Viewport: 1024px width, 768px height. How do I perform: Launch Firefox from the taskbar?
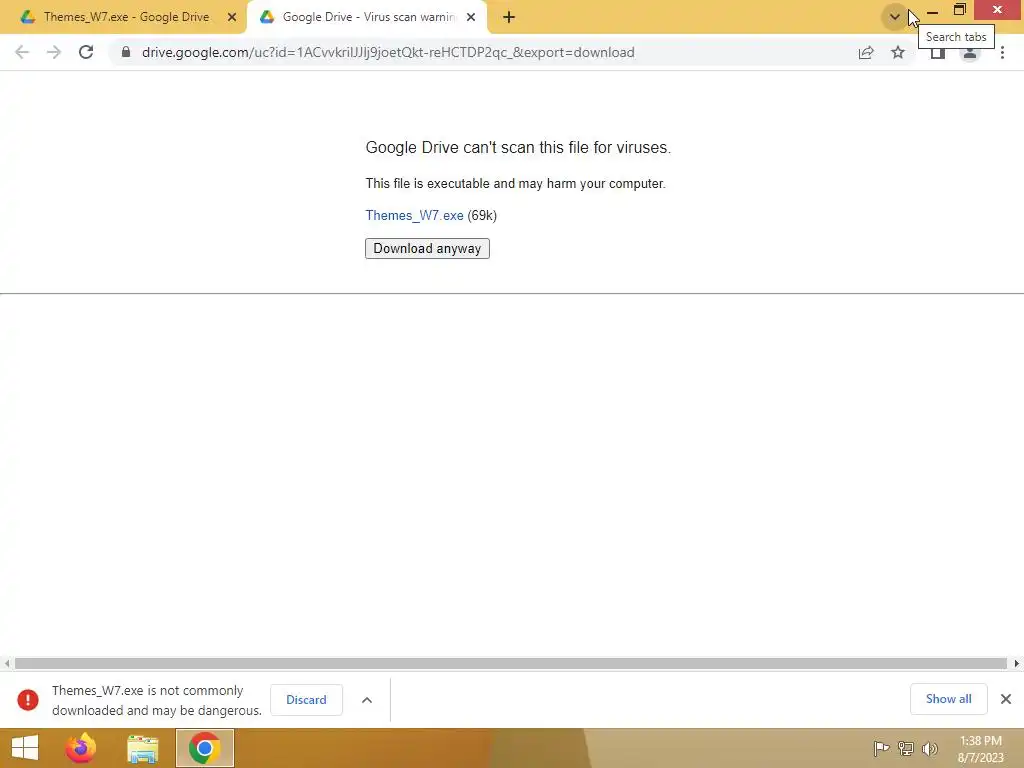click(x=81, y=748)
